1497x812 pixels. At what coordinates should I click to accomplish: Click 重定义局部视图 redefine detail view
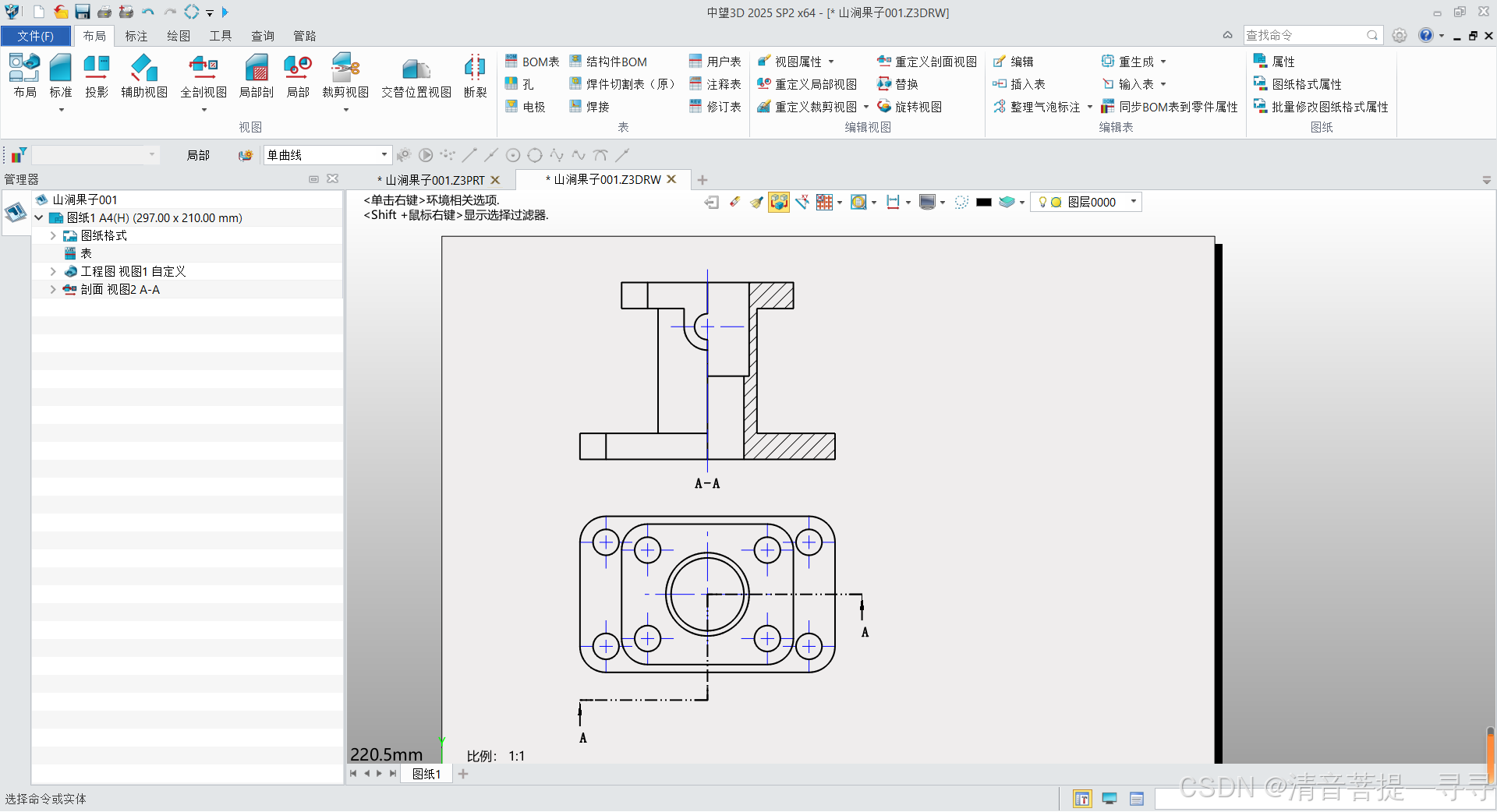tap(807, 84)
